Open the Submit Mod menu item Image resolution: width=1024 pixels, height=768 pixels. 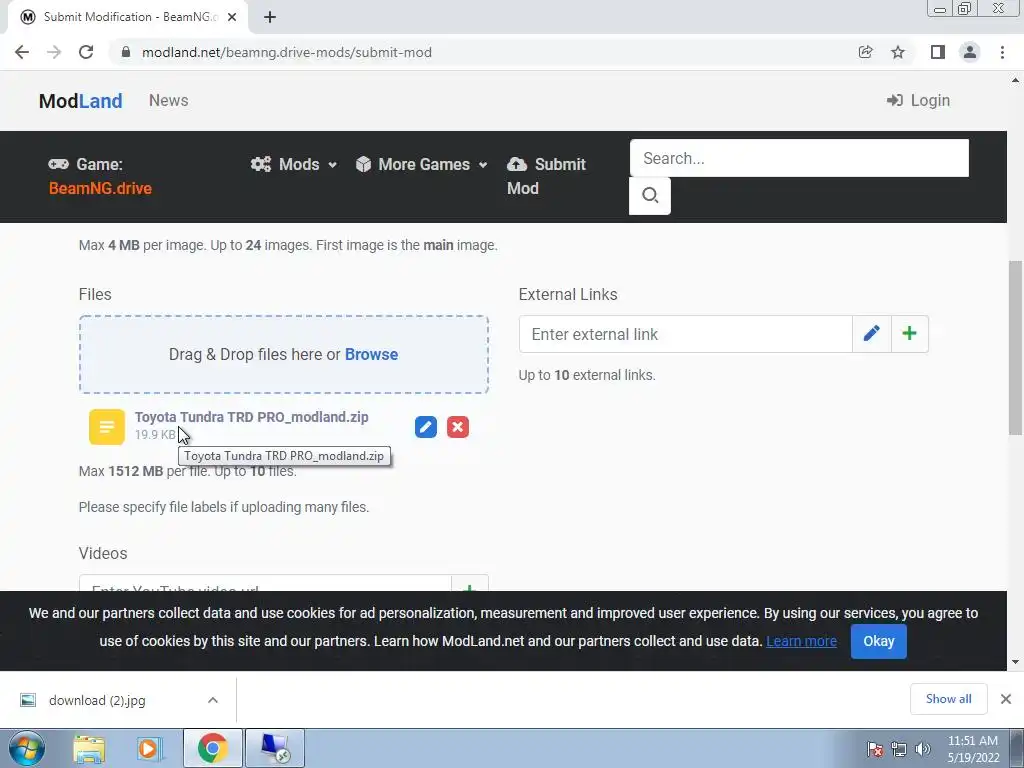click(546, 176)
